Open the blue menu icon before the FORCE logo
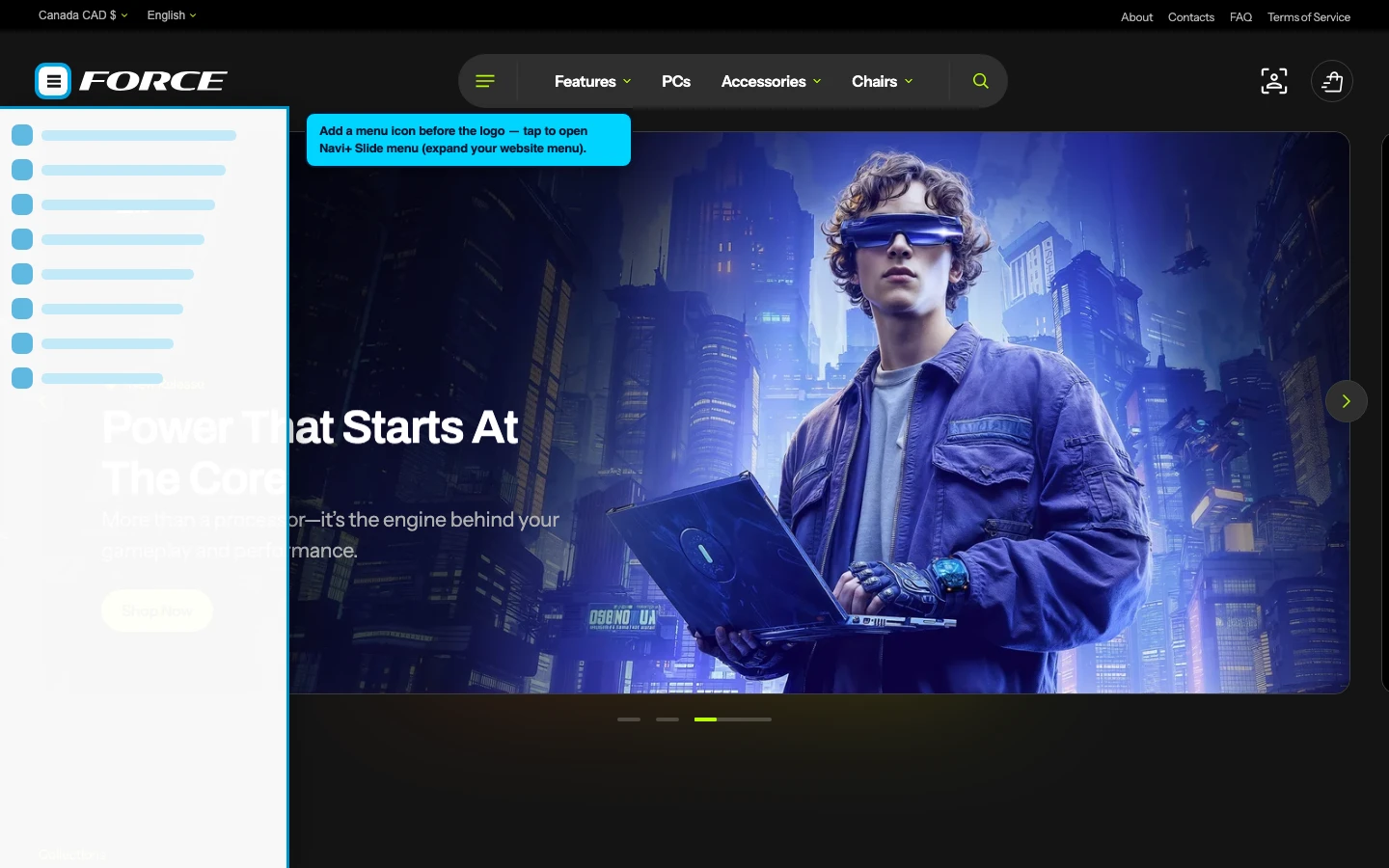This screenshot has height=868, width=1389. 53,81
